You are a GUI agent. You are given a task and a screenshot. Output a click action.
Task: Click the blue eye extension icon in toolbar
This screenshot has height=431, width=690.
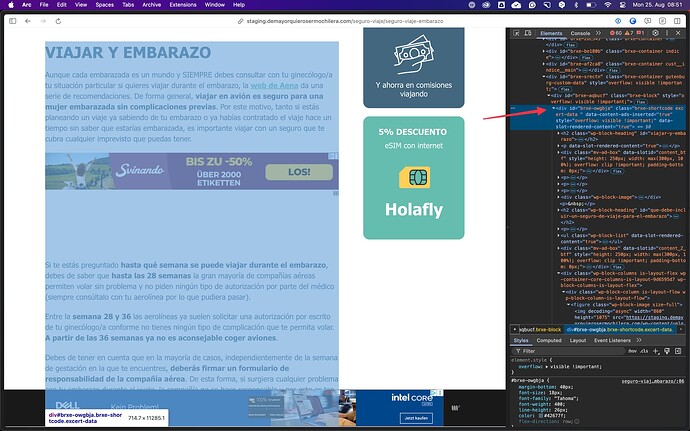click(618, 21)
